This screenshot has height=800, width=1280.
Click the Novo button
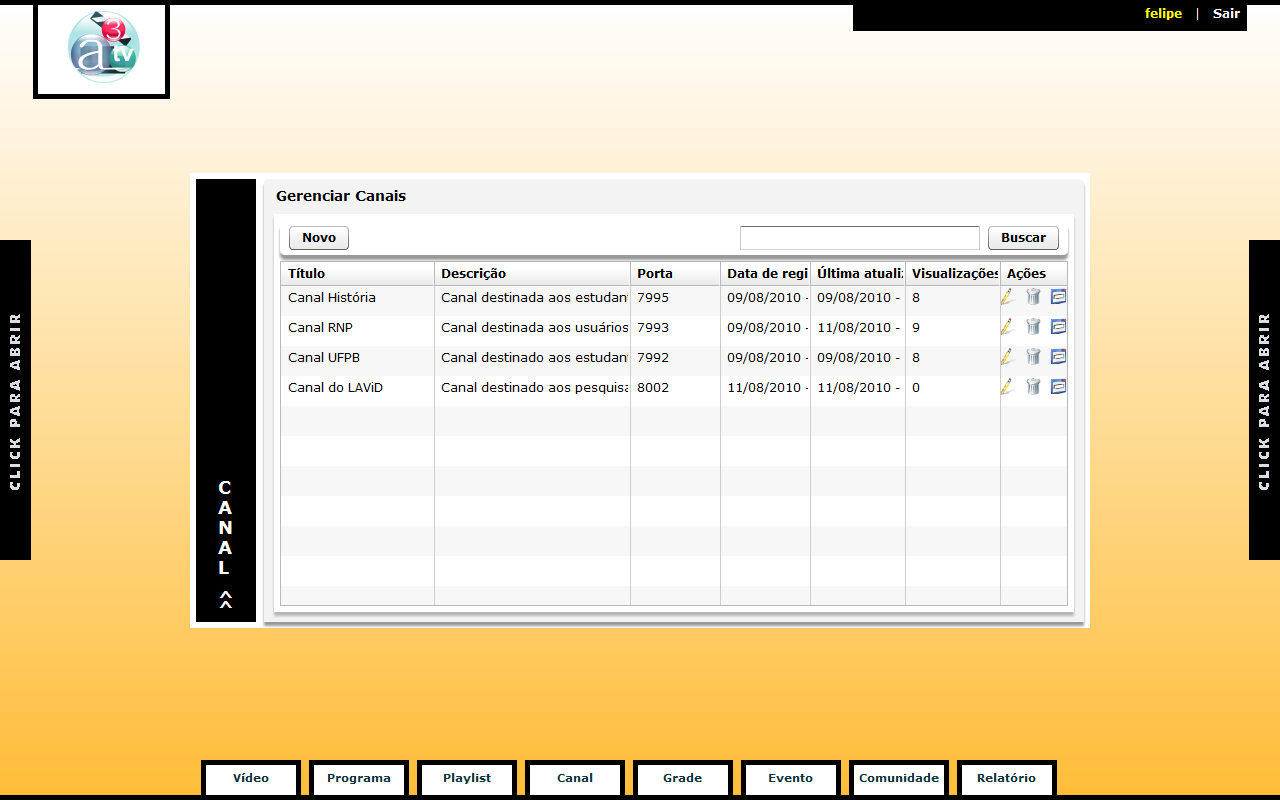pyautogui.click(x=319, y=238)
